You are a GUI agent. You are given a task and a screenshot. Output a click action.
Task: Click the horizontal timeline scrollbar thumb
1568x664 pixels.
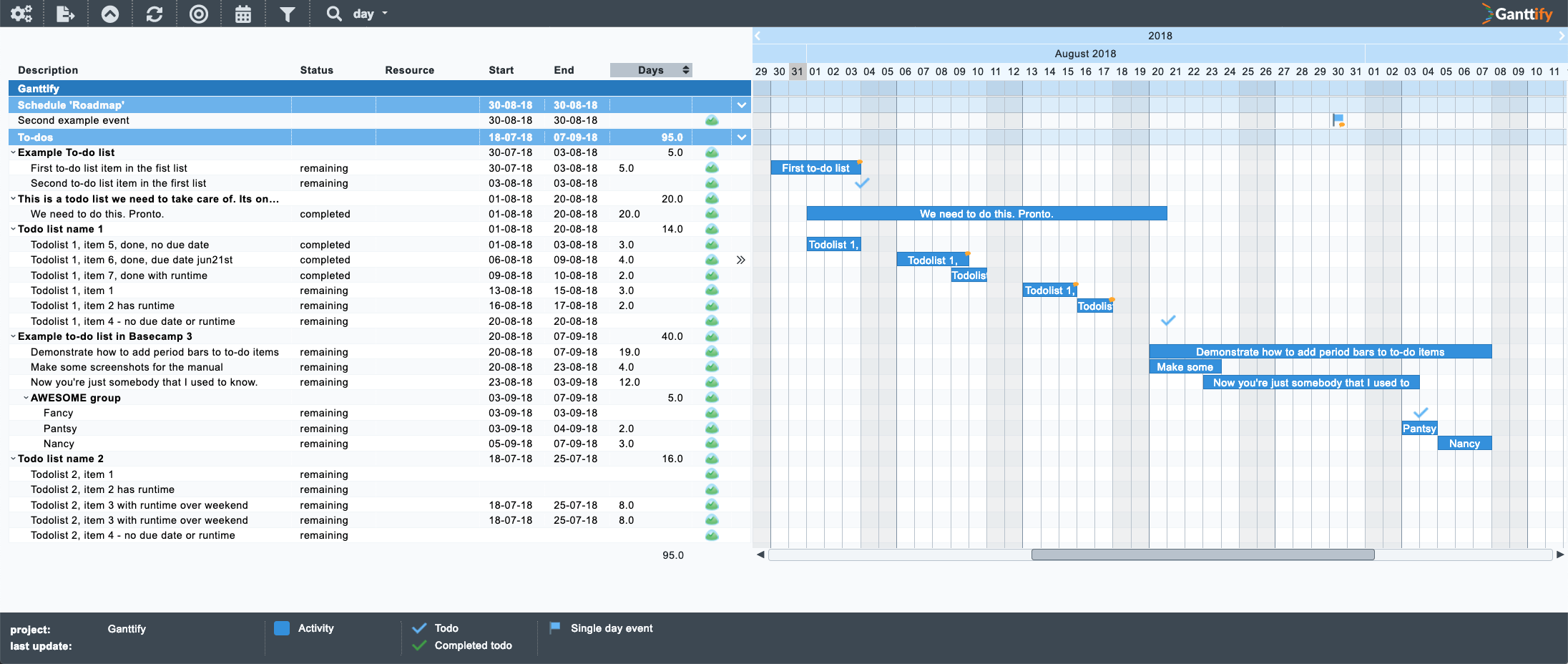[1202, 555]
